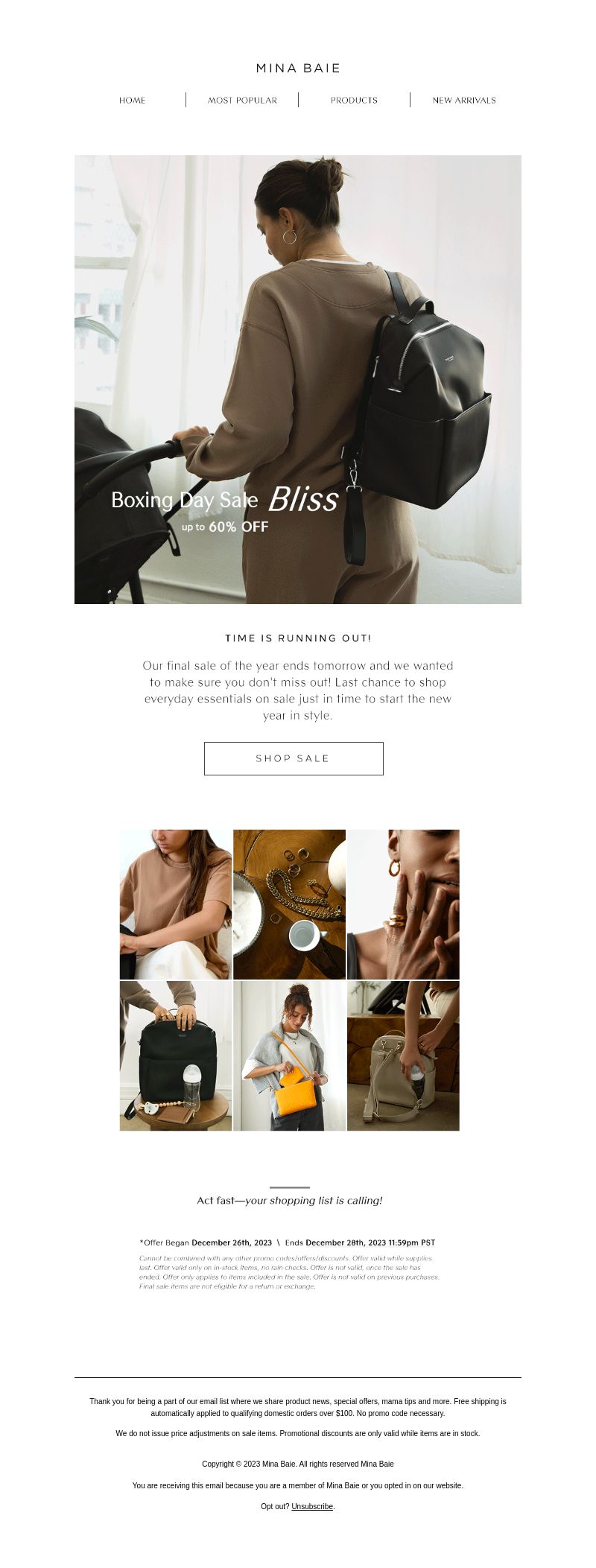Click the Boxing Day Sale hero image

[x=298, y=379]
